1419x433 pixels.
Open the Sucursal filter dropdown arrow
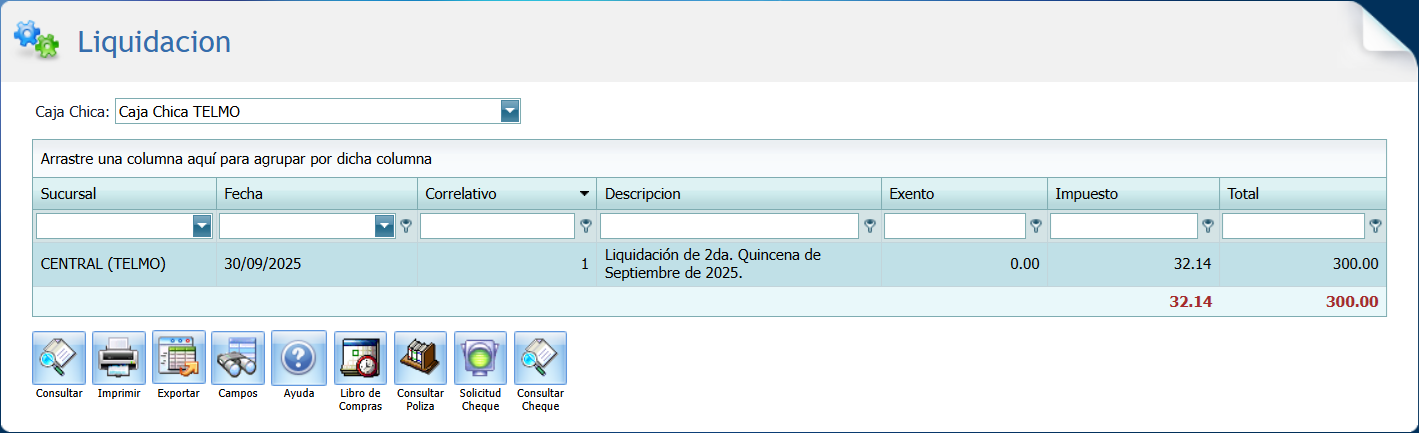(x=202, y=227)
